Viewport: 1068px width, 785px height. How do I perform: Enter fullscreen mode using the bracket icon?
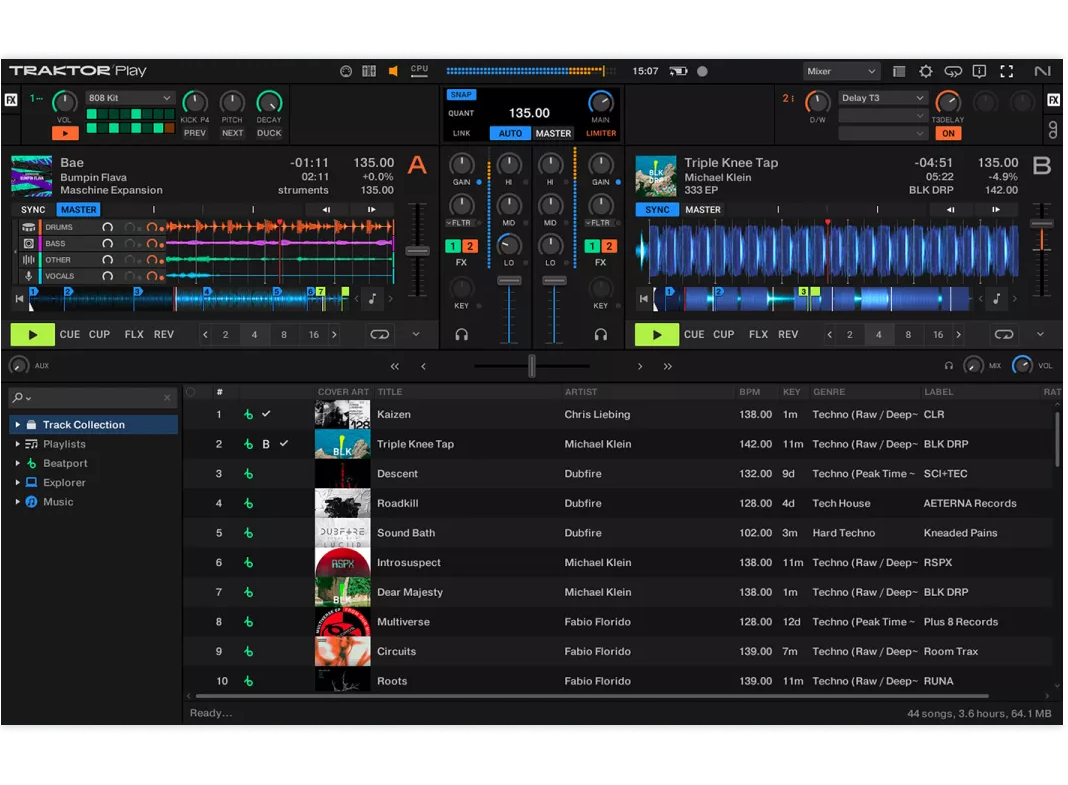[1007, 72]
